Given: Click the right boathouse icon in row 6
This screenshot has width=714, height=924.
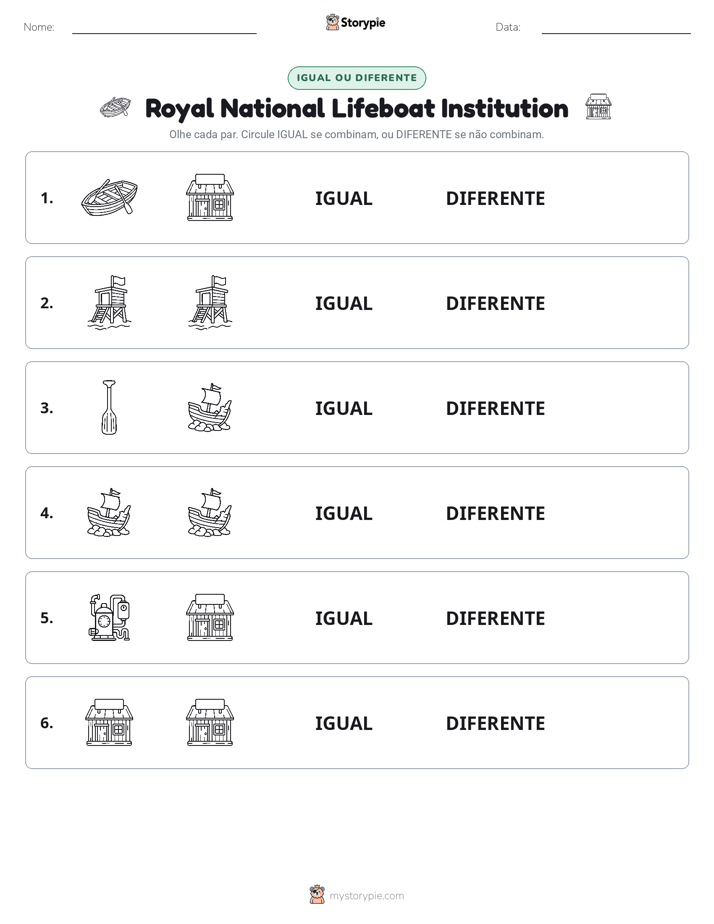Looking at the screenshot, I should pyautogui.click(x=210, y=722).
